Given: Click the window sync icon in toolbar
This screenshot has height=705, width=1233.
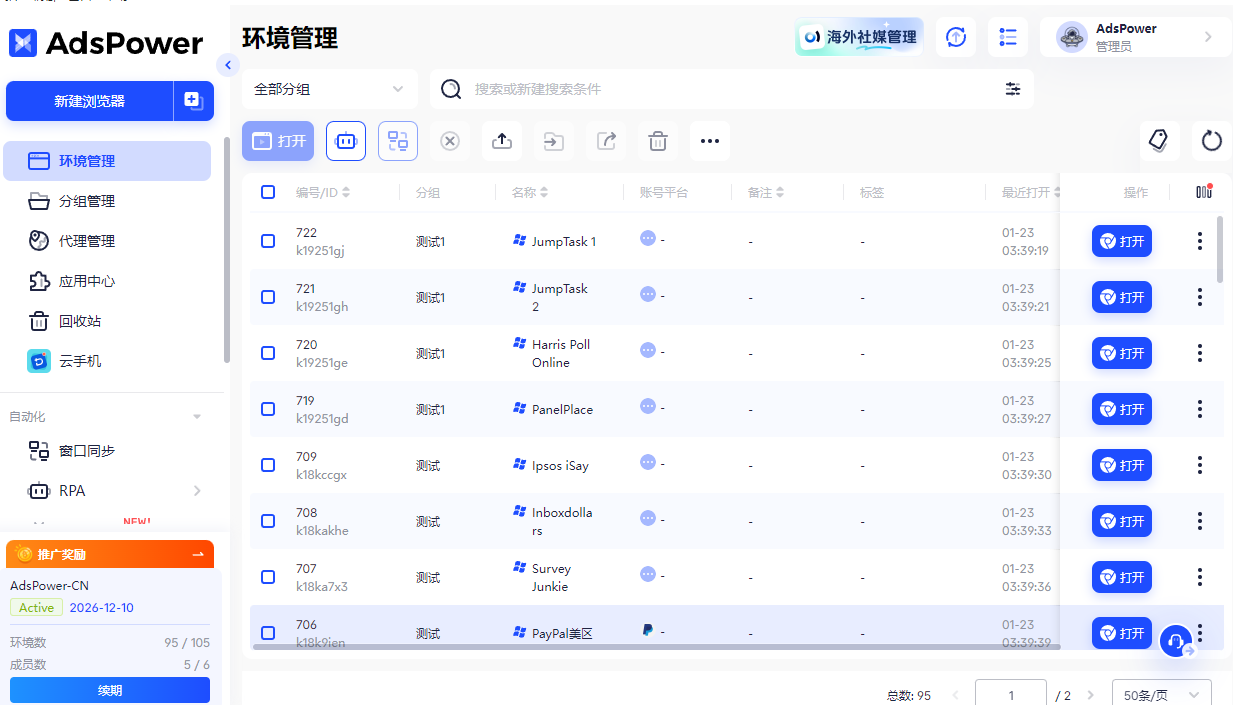Looking at the screenshot, I should click(397, 141).
